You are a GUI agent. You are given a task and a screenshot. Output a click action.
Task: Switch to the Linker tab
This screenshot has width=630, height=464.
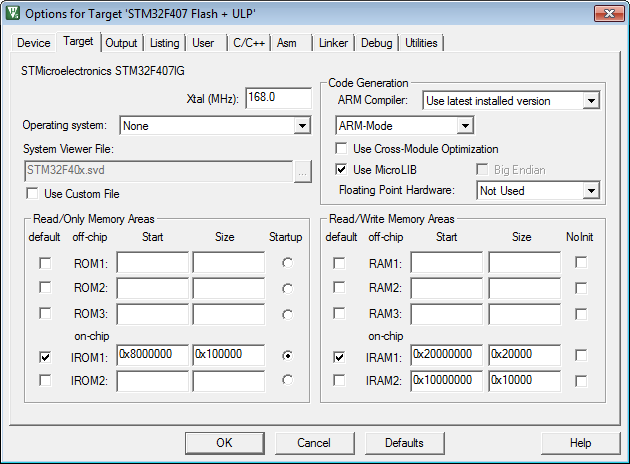coord(333,43)
